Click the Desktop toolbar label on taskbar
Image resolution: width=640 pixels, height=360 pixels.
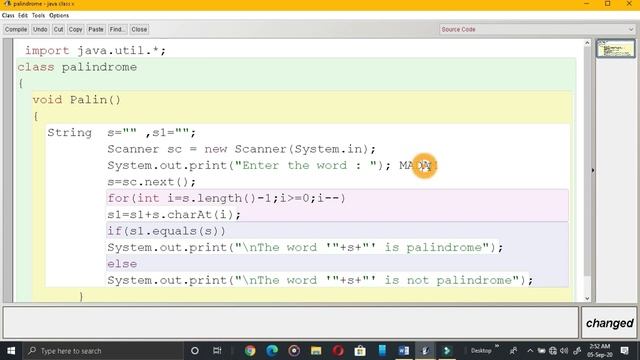tap(481, 351)
